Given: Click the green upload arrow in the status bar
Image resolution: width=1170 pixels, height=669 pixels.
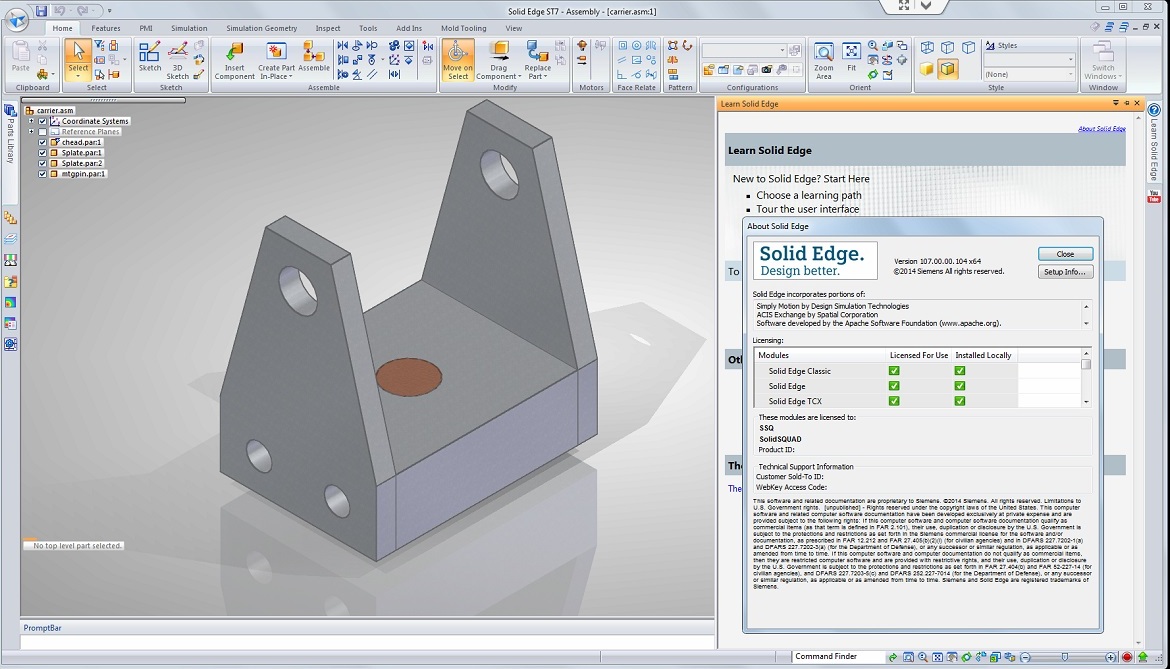Looking at the screenshot, I should pos(1142,657).
